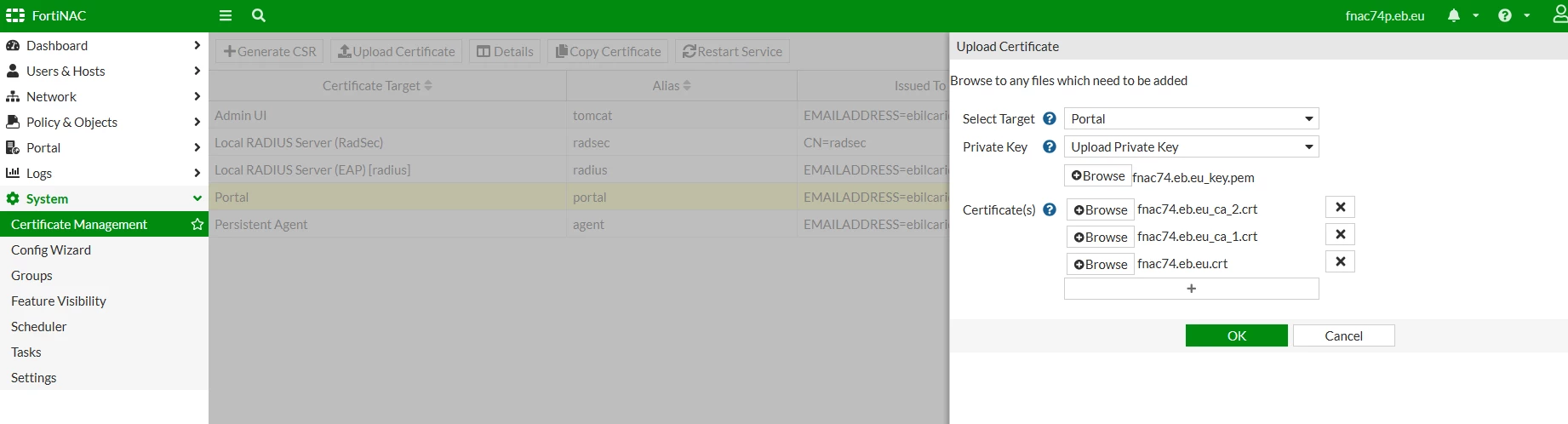Open Scheduler menu item
Image resolution: width=1568 pixels, height=424 pixels.
[104, 327]
